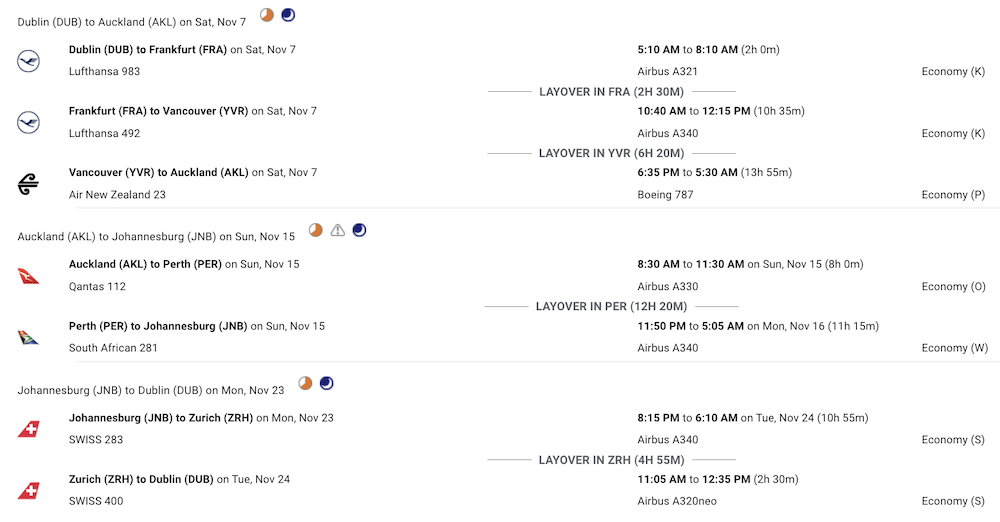
Task: Open the Johannesburg to Dublin trip header
Action: click(x=151, y=390)
